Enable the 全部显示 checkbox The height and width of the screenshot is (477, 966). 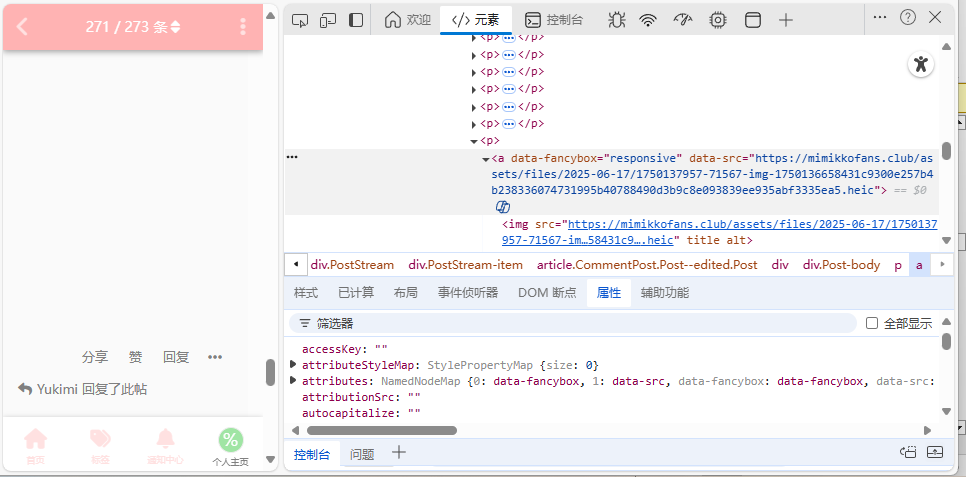click(872, 323)
